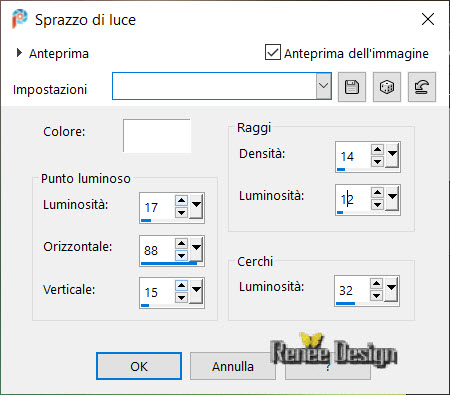Open Densità slider dropdown arrow
The height and width of the screenshot is (395, 450).
point(392,155)
